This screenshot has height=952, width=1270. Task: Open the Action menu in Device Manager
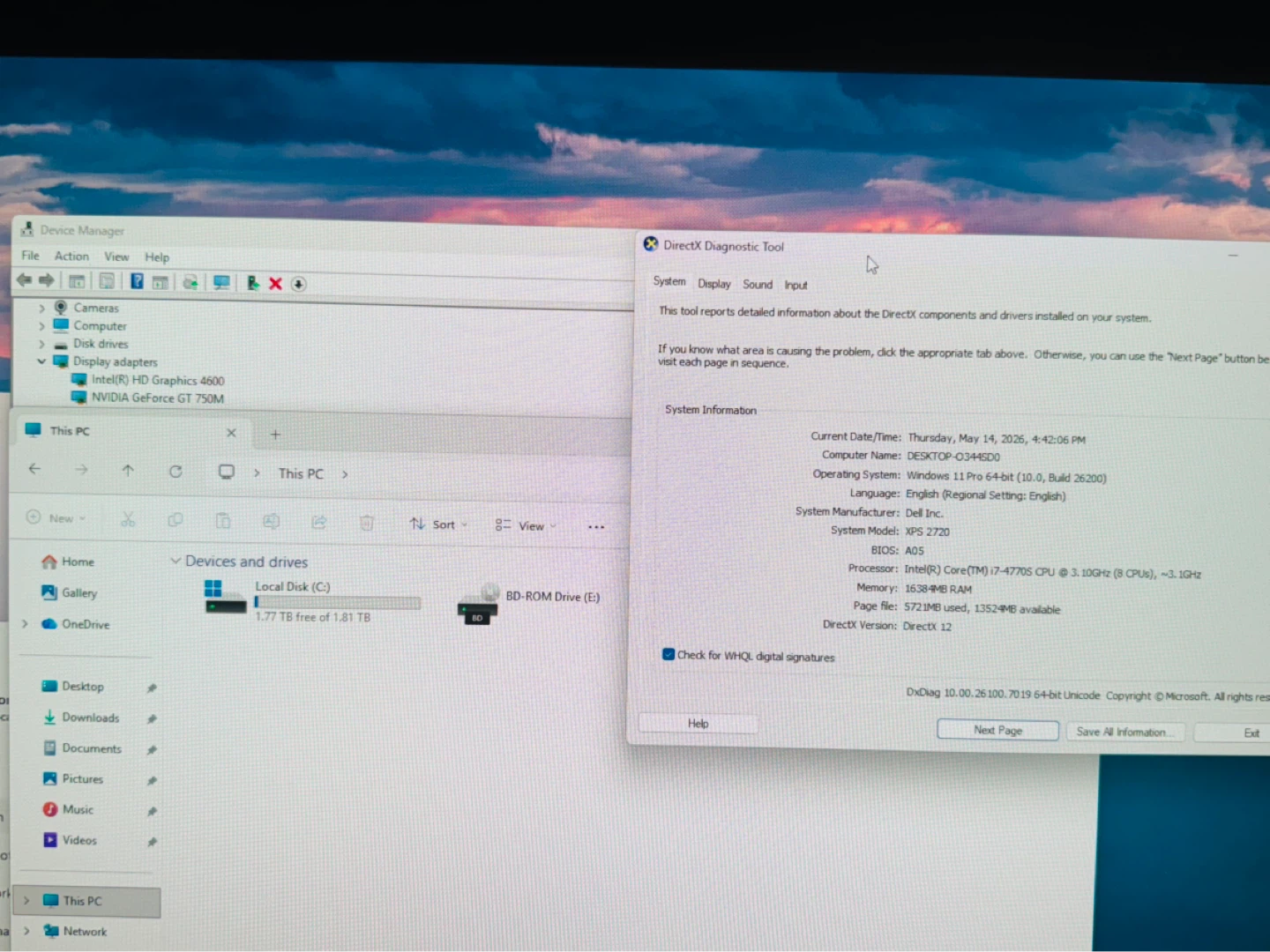click(x=71, y=257)
